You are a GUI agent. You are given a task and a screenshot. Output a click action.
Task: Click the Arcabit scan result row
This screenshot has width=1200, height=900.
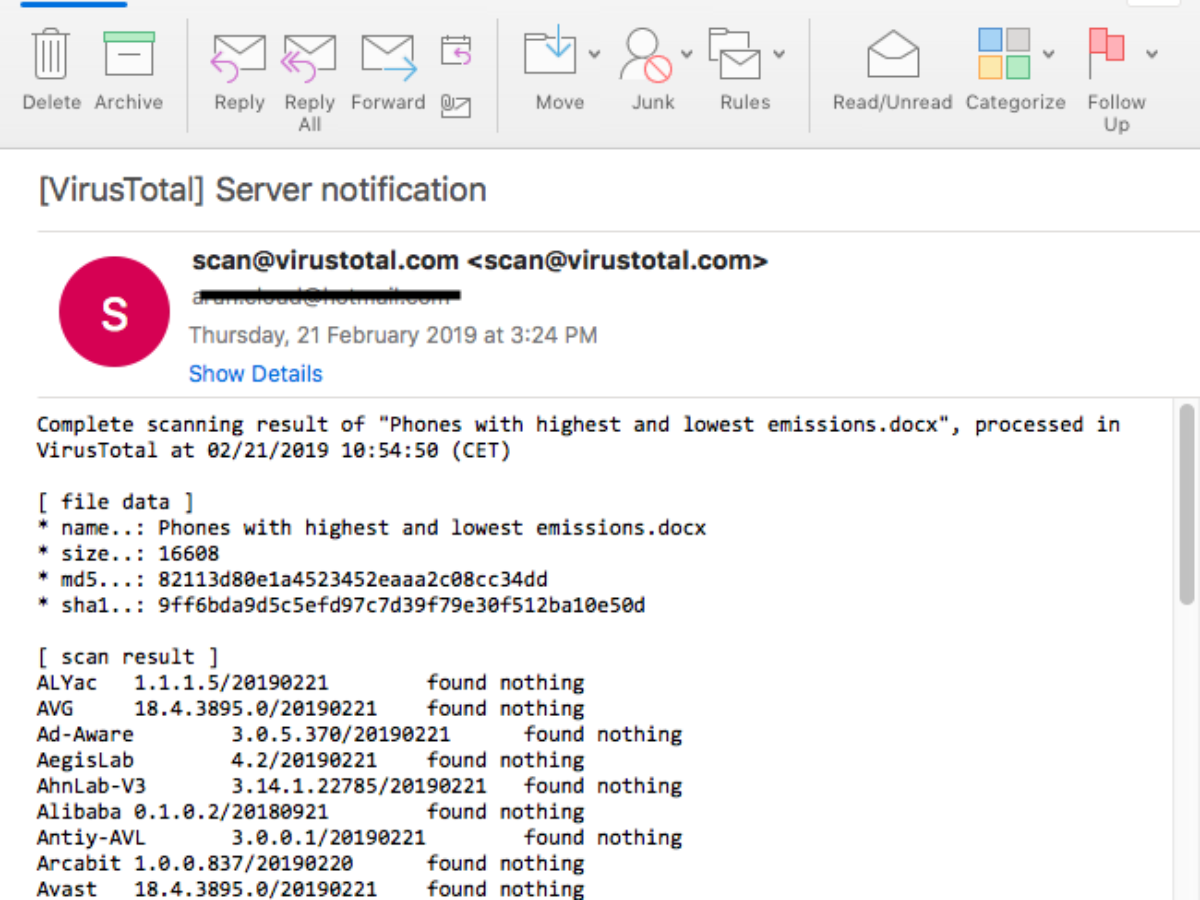click(310, 864)
